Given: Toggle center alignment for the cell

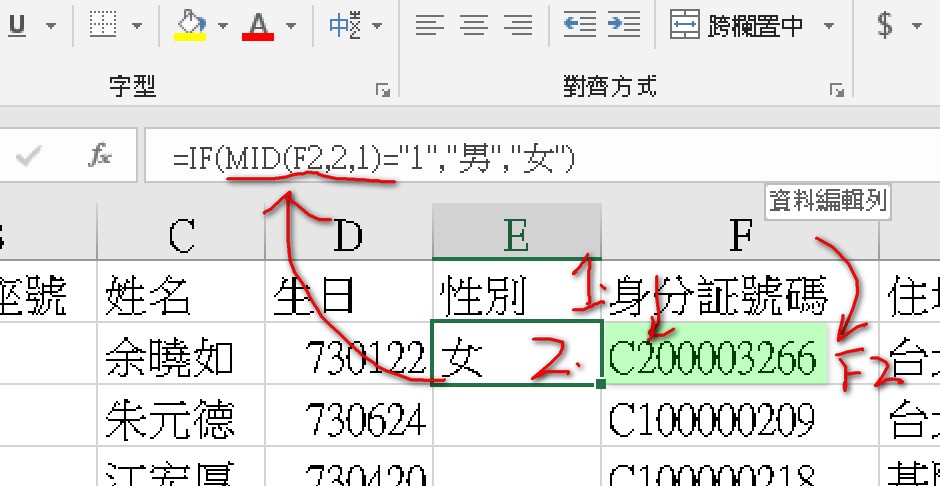Looking at the screenshot, I should (473, 25).
